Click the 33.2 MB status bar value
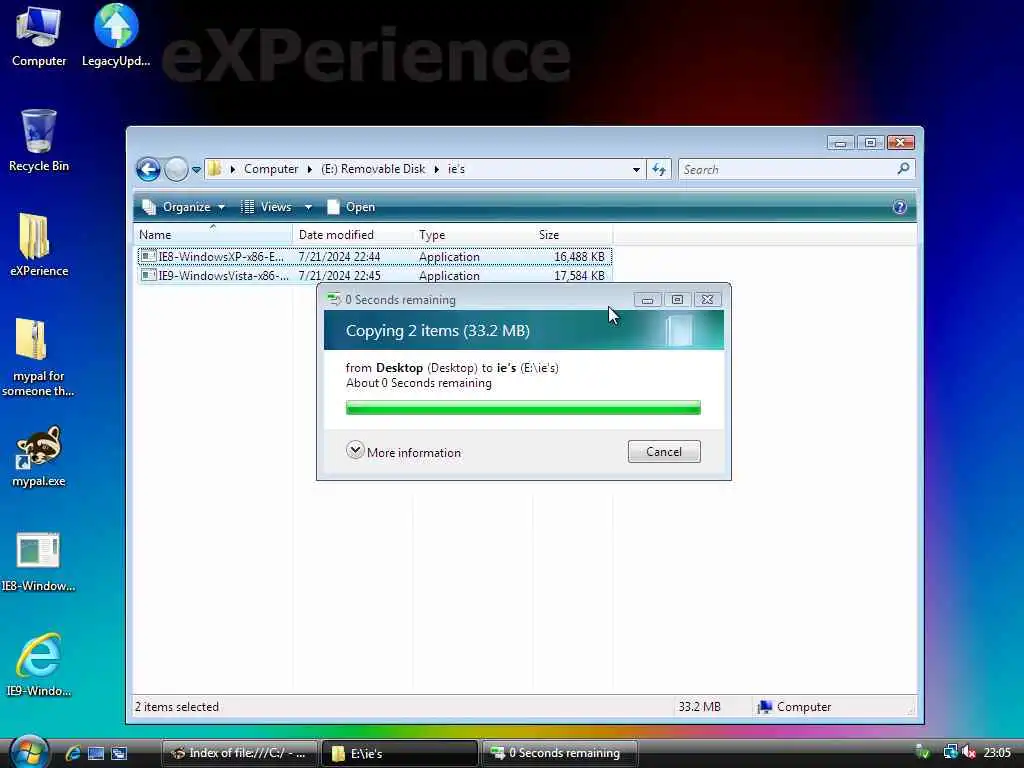Image resolution: width=1024 pixels, height=768 pixels. [x=699, y=707]
